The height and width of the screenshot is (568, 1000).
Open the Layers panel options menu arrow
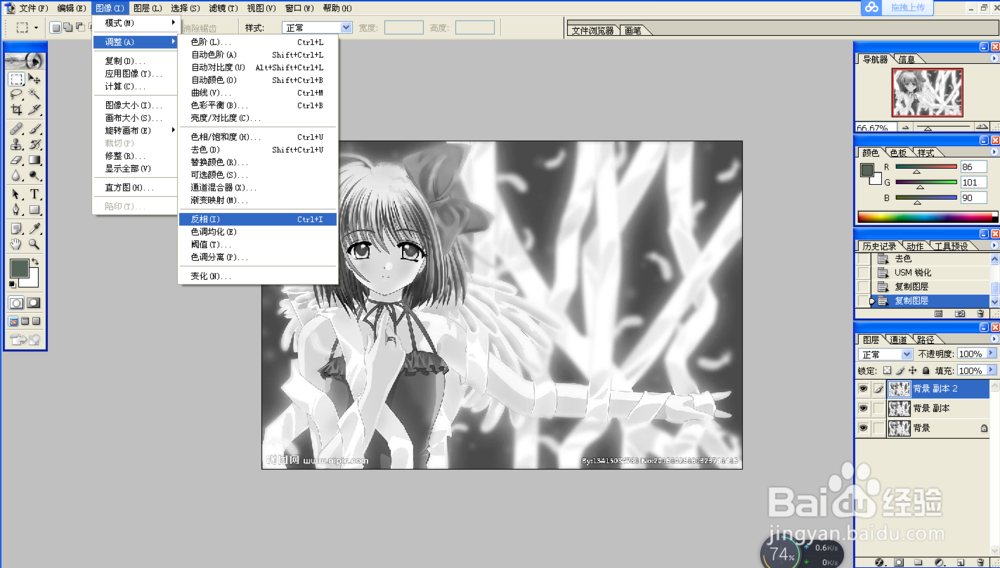click(994, 339)
